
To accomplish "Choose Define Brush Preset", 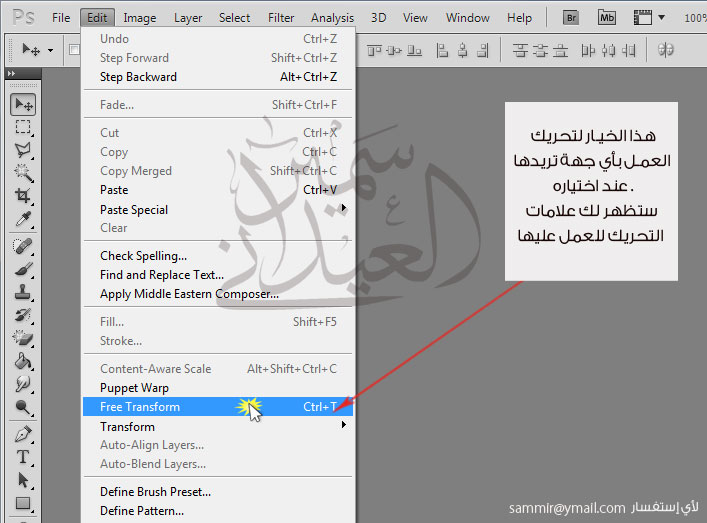I will click(218, 491).
